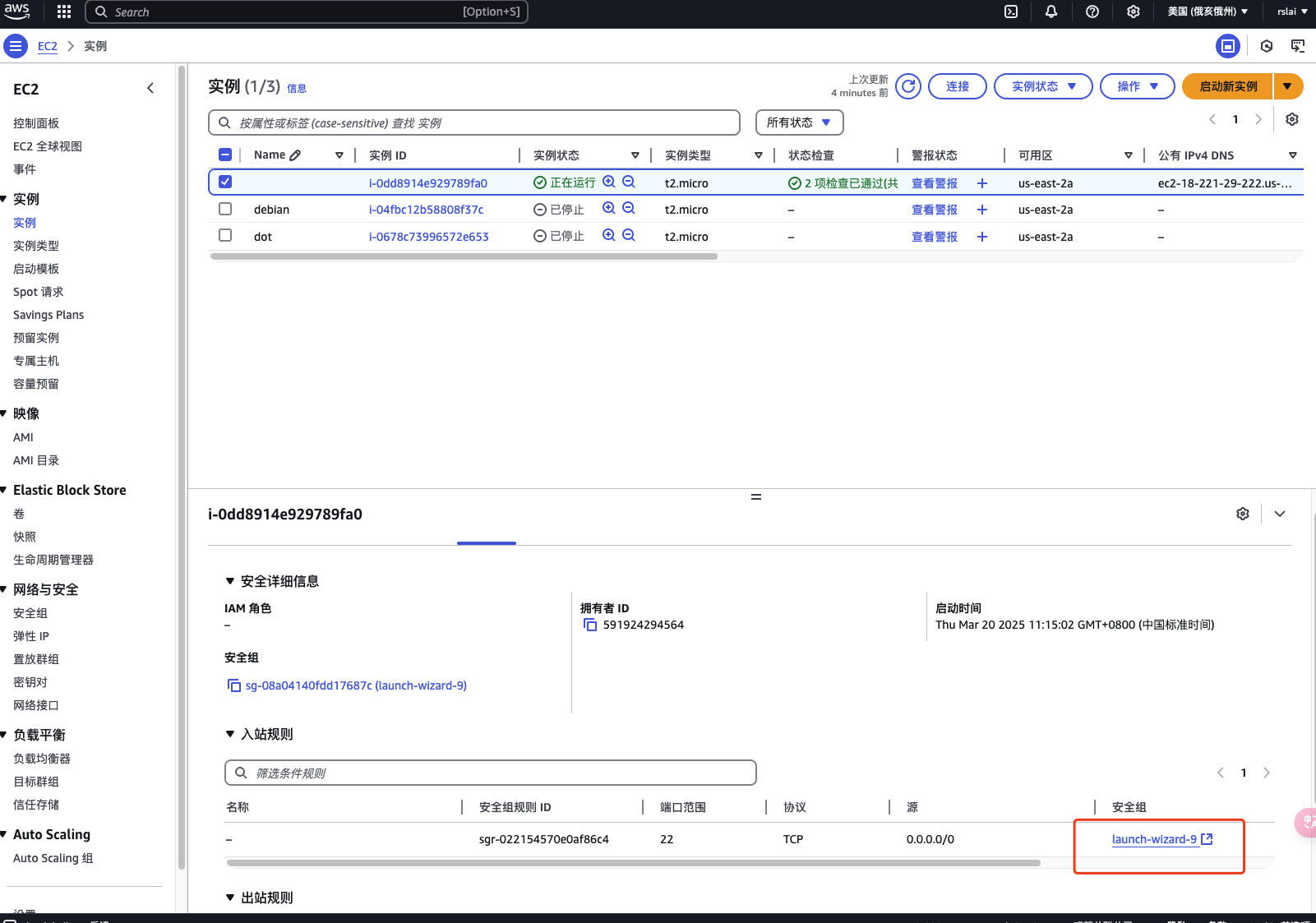
Task: Click the hexagon icon in the breadcrumb bar
Action: [1267, 46]
